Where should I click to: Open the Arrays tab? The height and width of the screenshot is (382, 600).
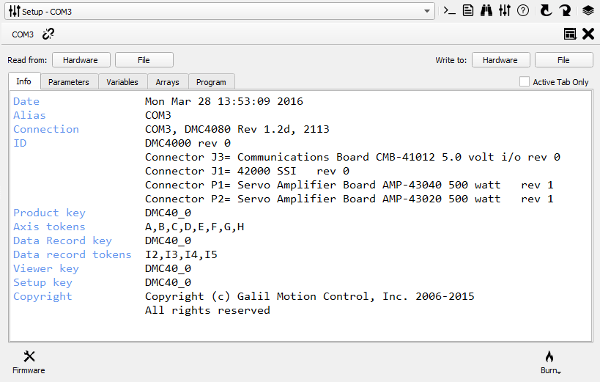[x=168, y=82]
